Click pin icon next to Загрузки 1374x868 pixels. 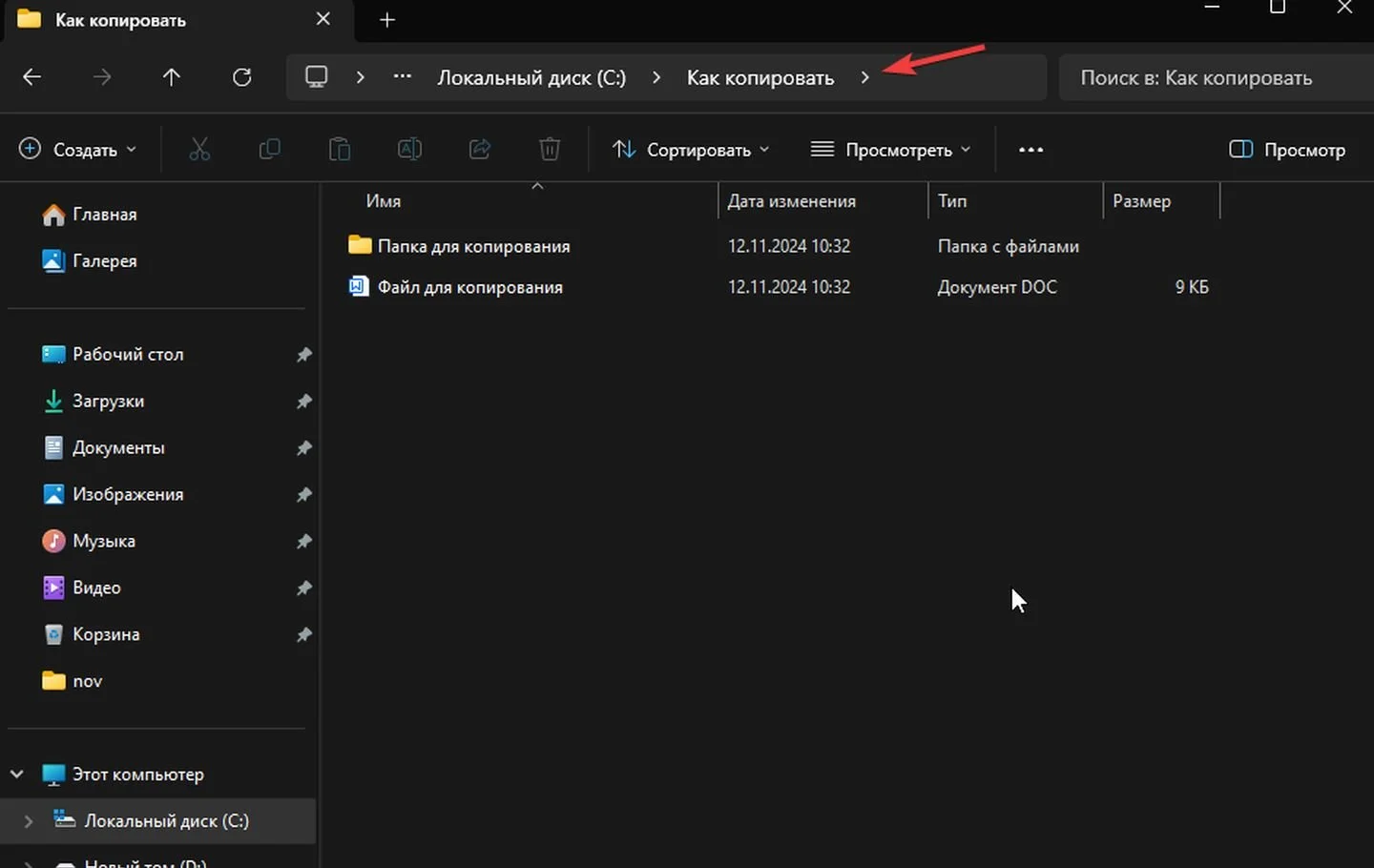(303, 402)
